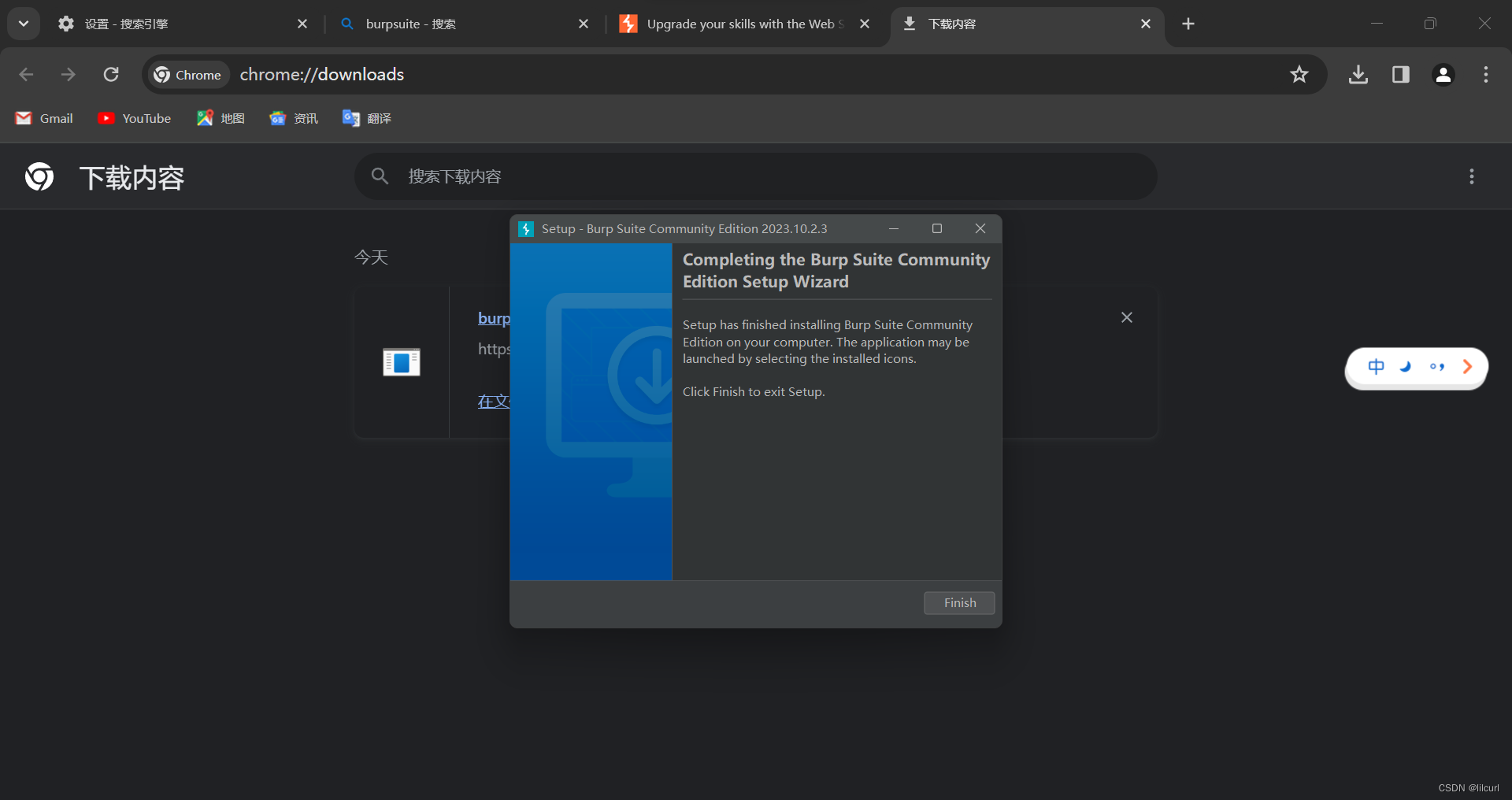Open a new tab with plus button
1512x800 pixels.
(x=1188, y=24)
